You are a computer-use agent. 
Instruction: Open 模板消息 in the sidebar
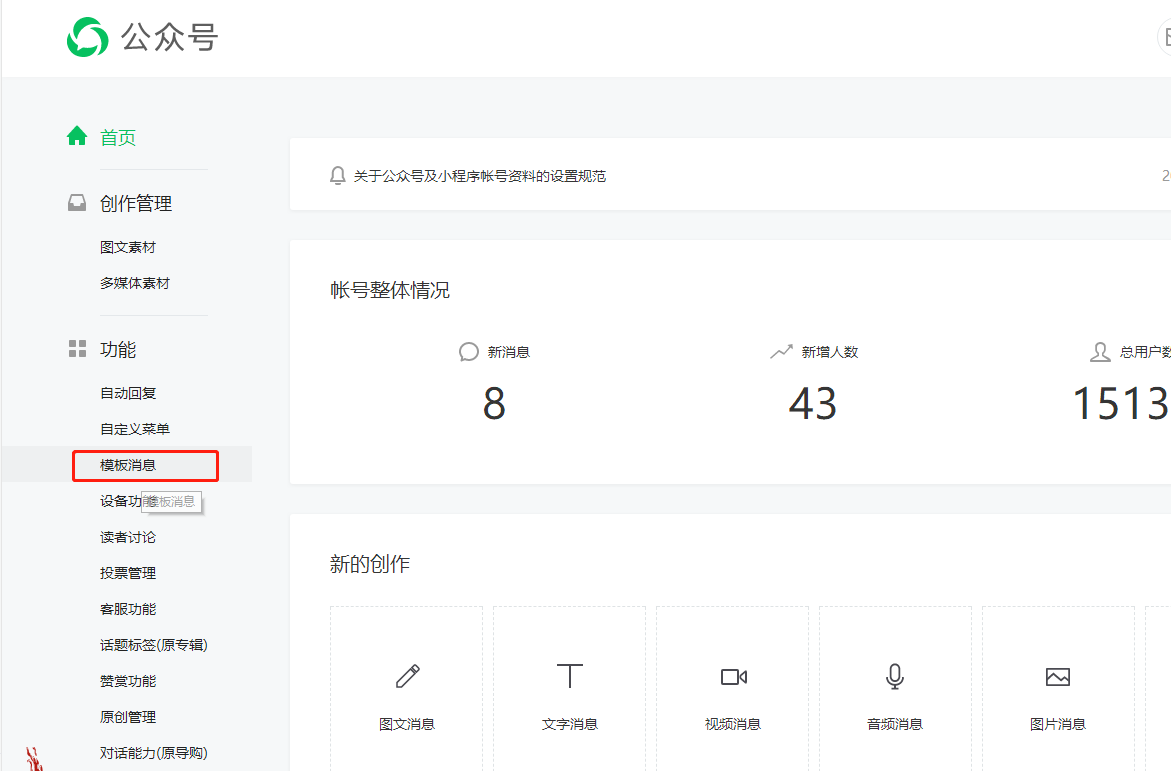(x=128, y=465)
